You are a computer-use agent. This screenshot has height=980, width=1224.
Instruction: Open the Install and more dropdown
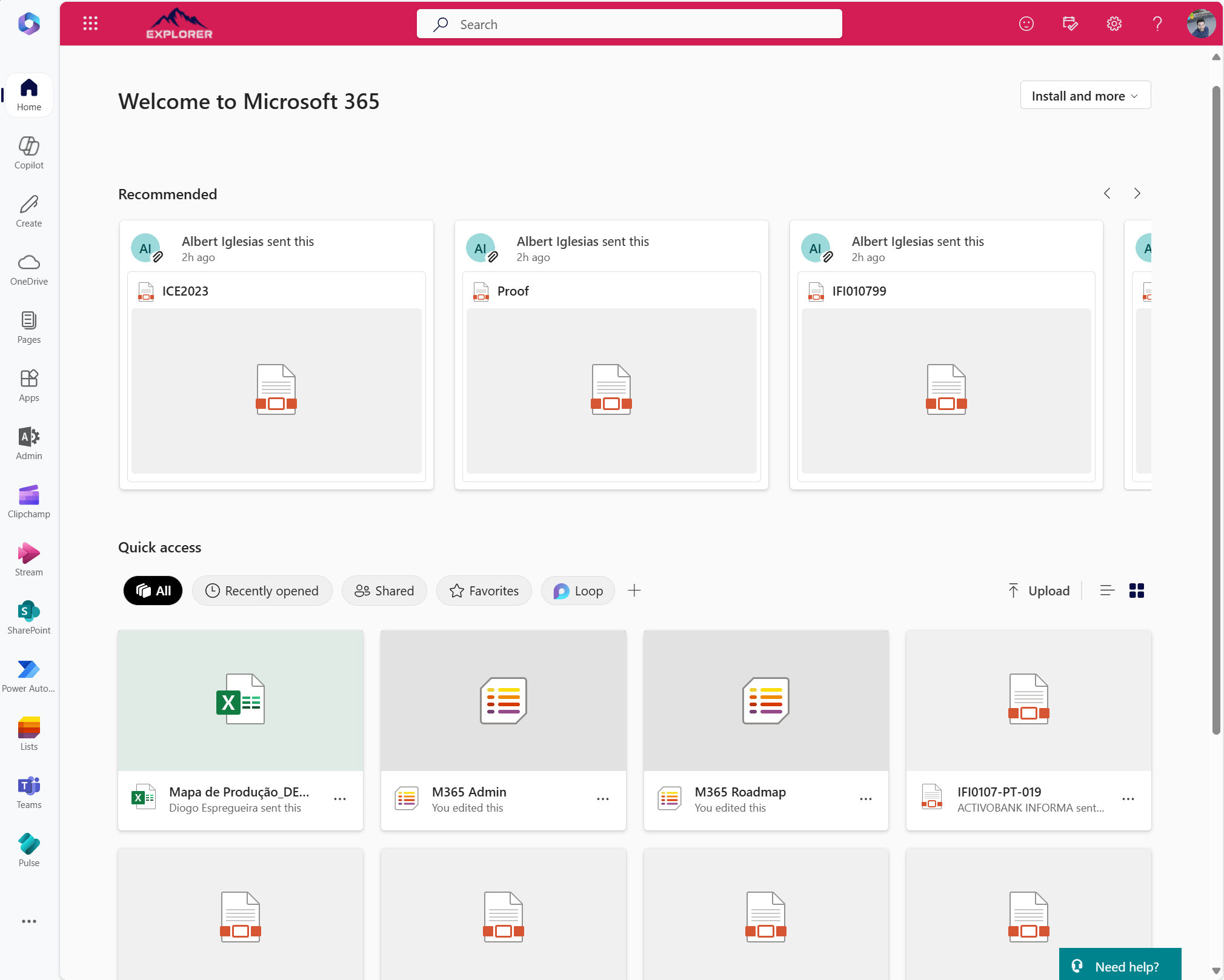[1084, 95]
